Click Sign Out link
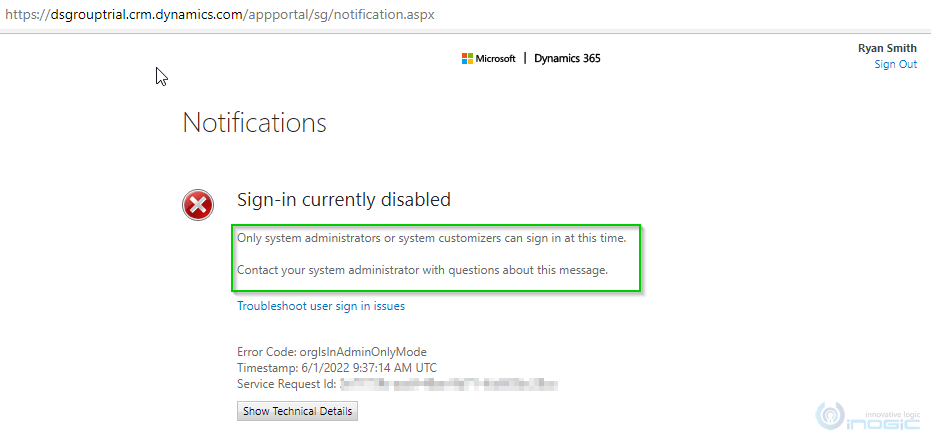This screenshot has width=931, height=444. [895, 64]
